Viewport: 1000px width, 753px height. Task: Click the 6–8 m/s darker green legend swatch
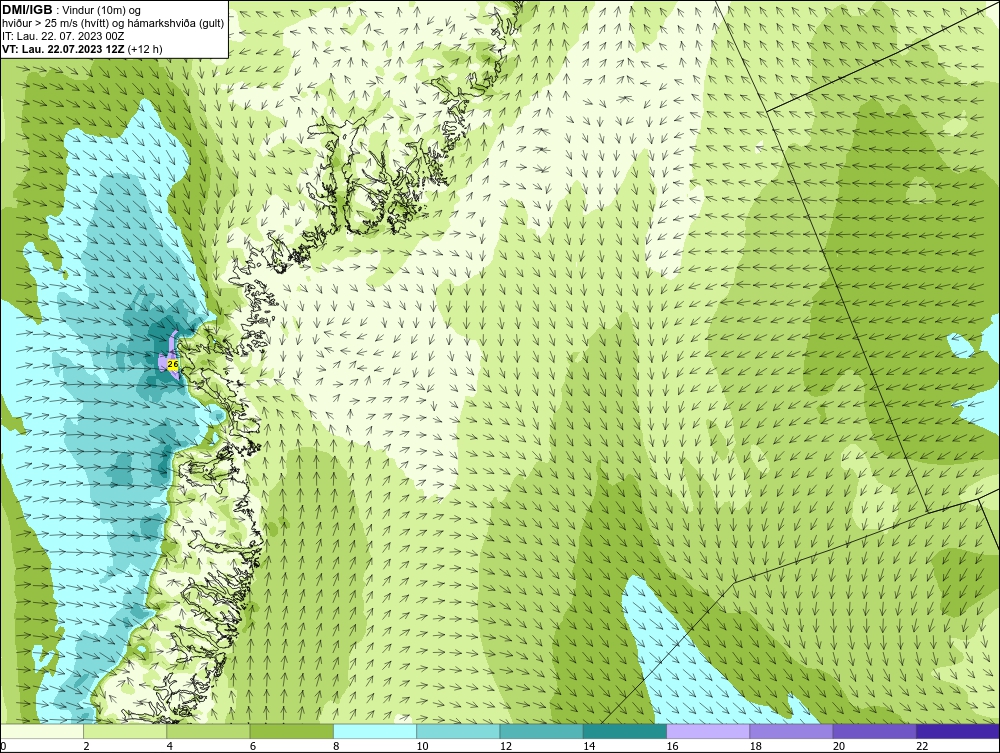tap(291, 731)
